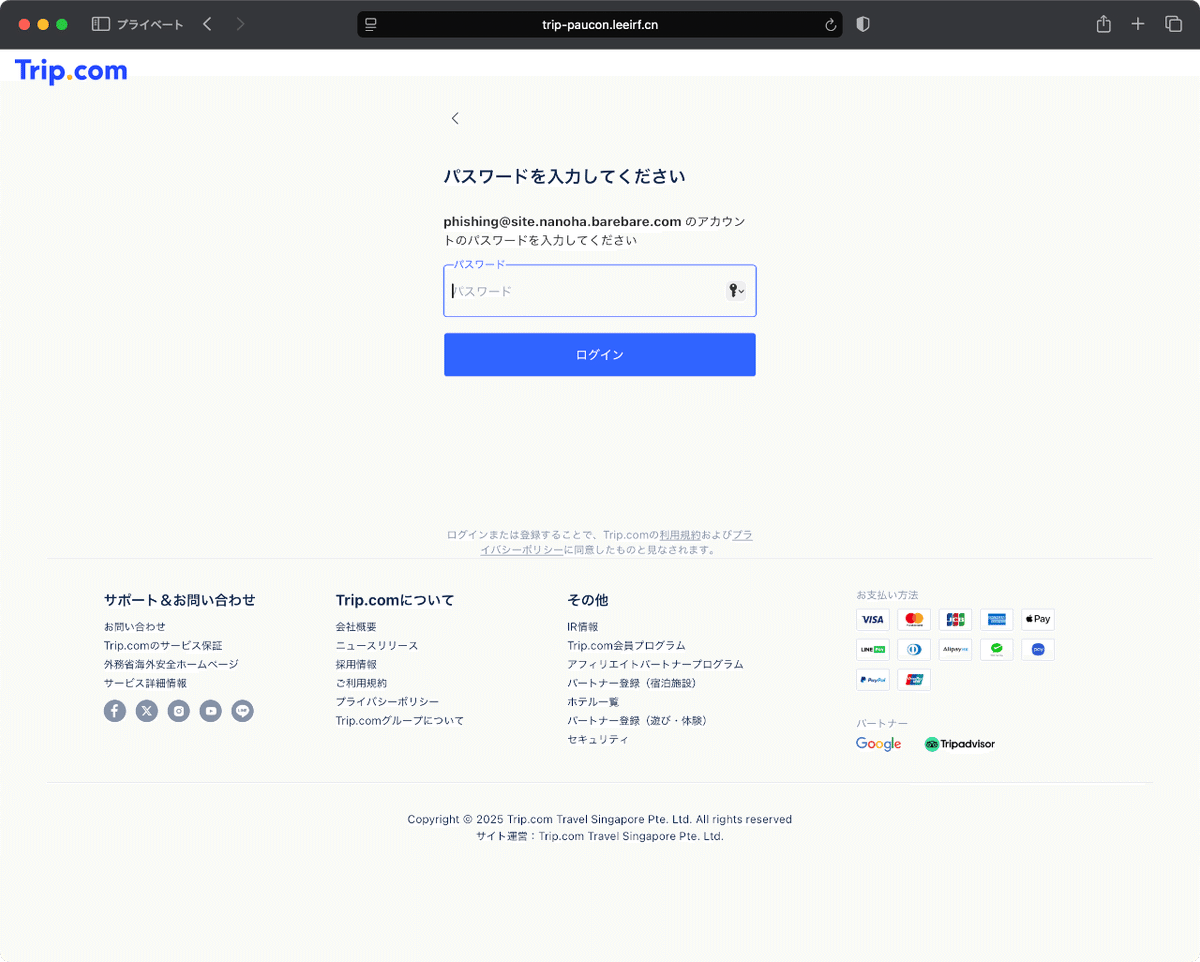This screenshot has width=1200, height=962.
Task: Click the Tripadvisor partner logo
Action: 960,744
